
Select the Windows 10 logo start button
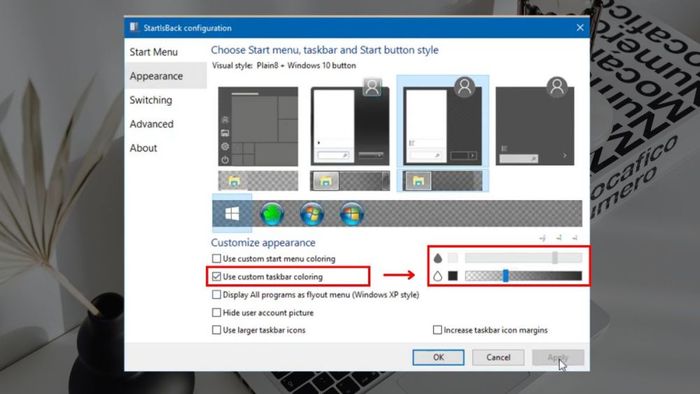232,213
